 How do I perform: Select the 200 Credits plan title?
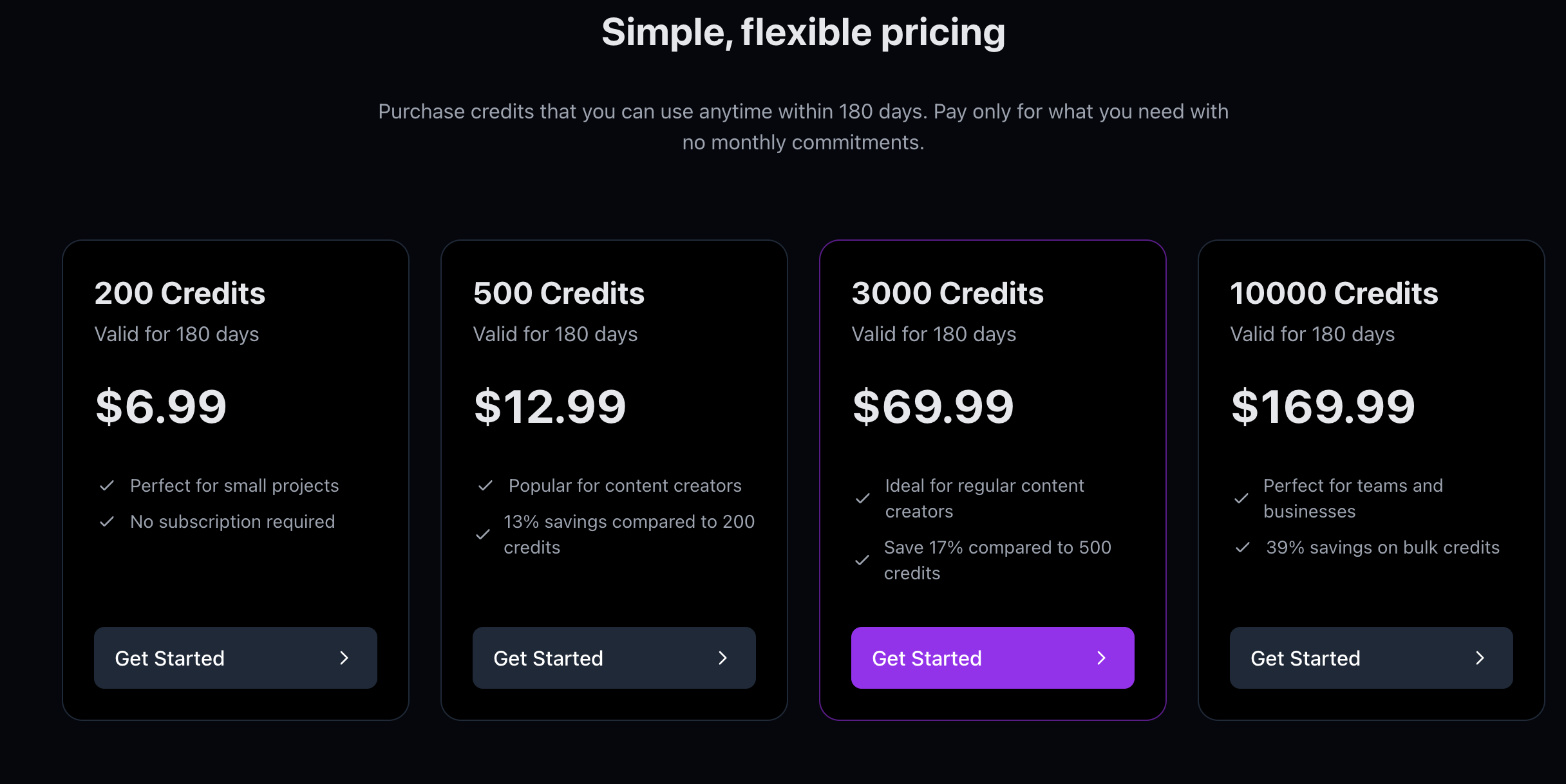(x=180, y=294)
